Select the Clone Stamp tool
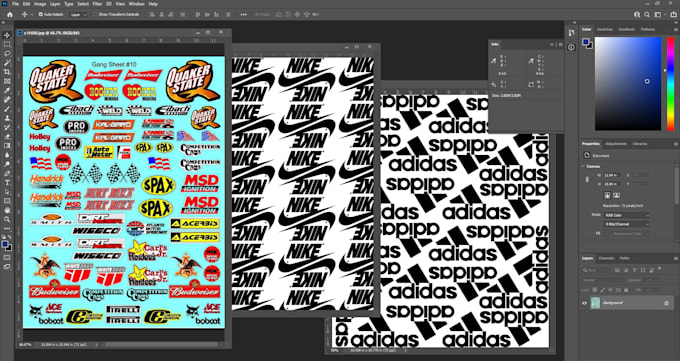Viewport: 680px width, 361px height. coord(7,118)
